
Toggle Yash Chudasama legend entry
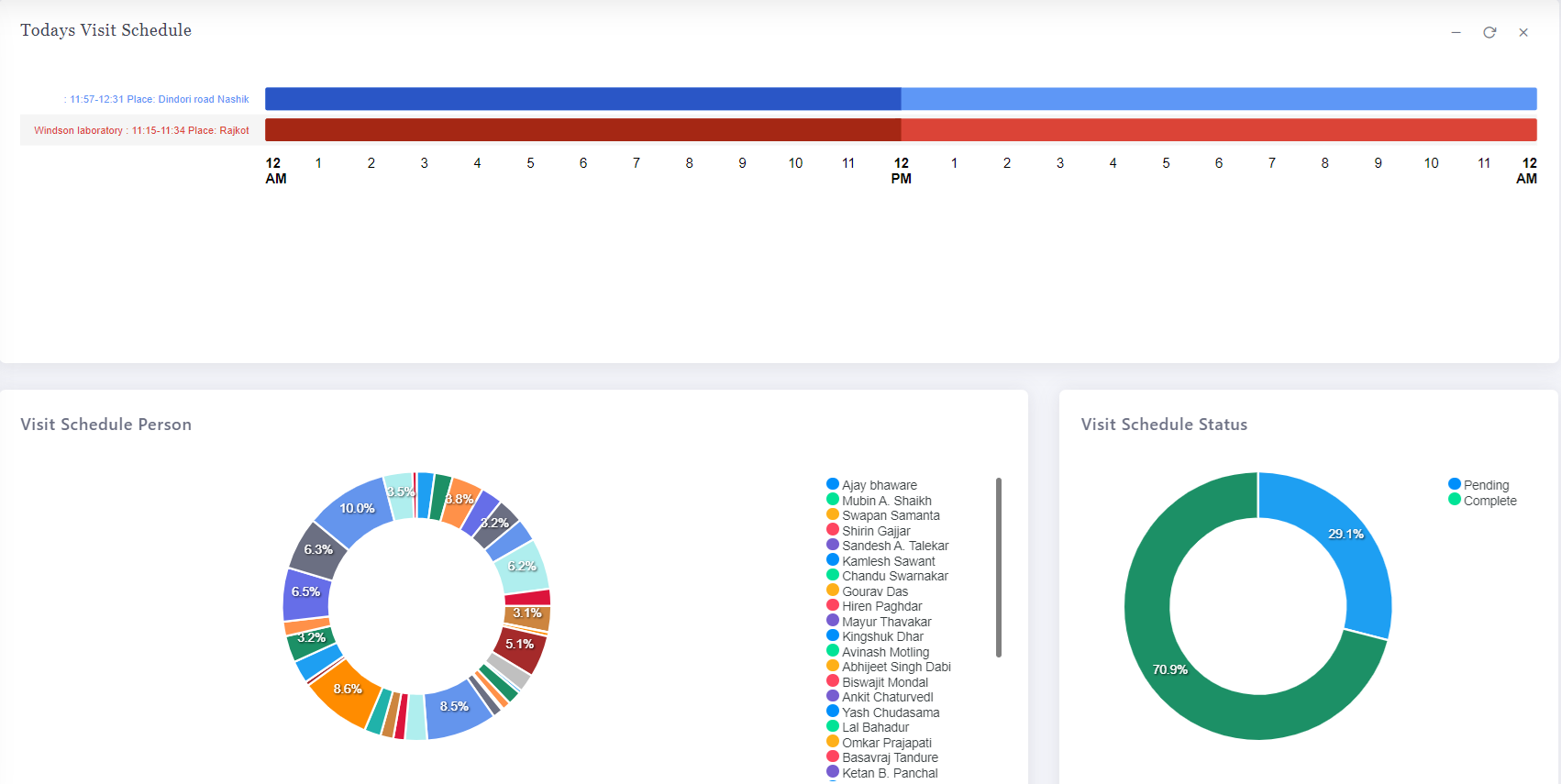coord(882,712)
